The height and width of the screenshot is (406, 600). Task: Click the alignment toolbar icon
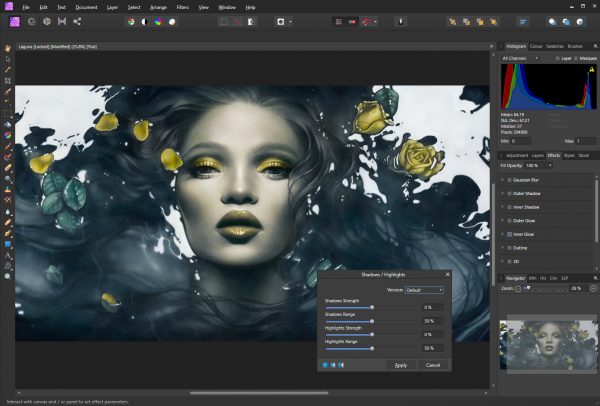click(523, 22)
